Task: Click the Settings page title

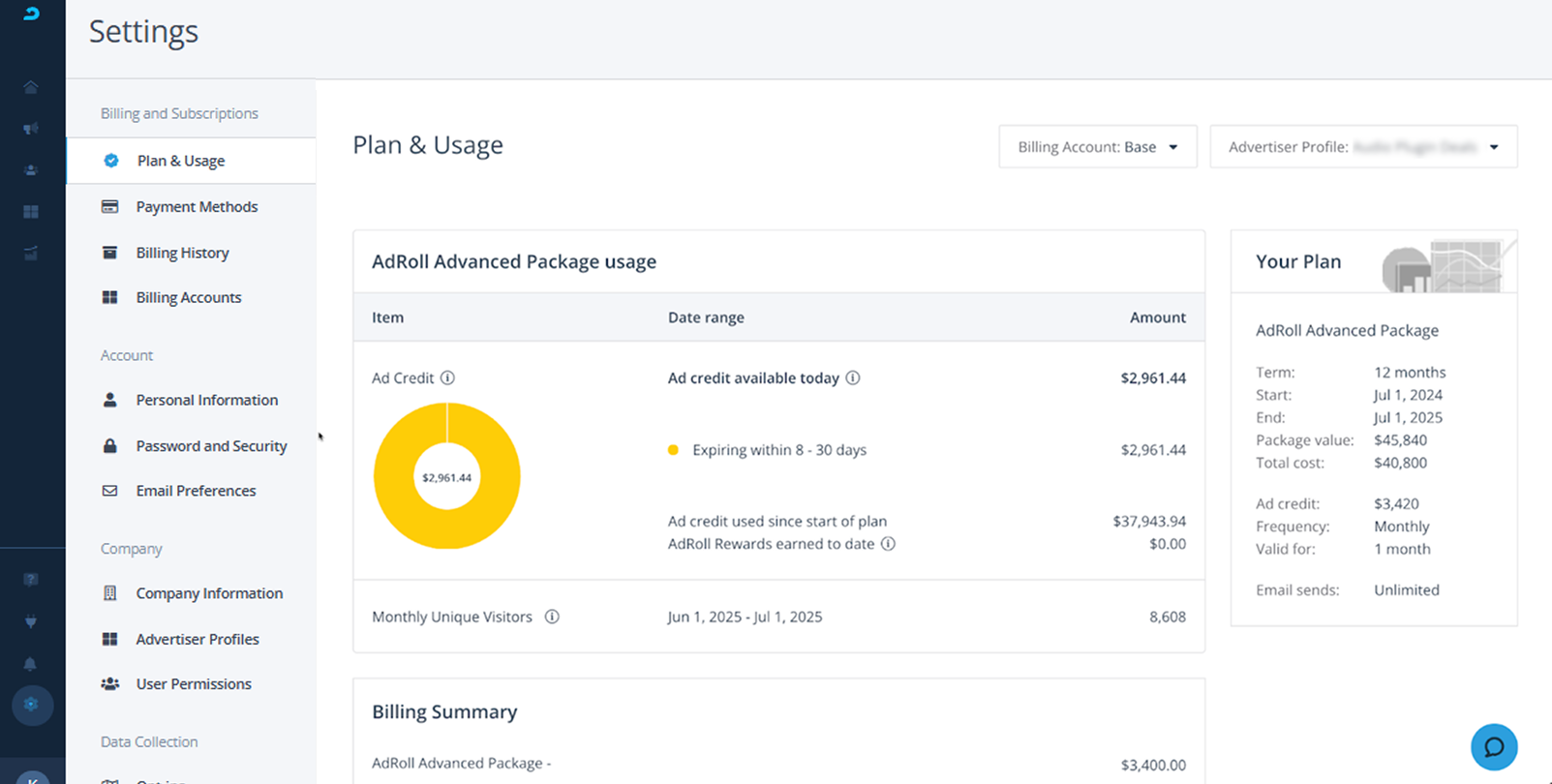Action: (x=143, y=32)
